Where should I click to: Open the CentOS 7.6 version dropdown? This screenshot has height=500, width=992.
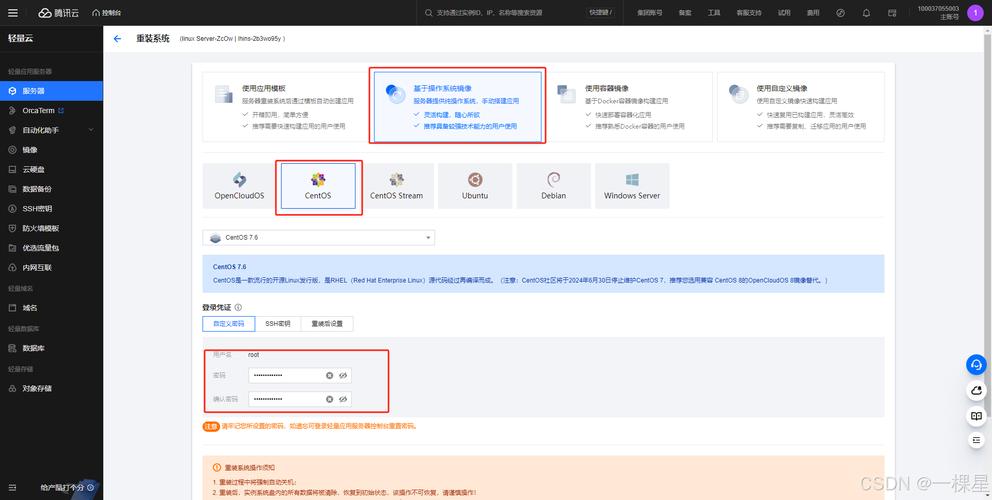[x=319, y=237]
